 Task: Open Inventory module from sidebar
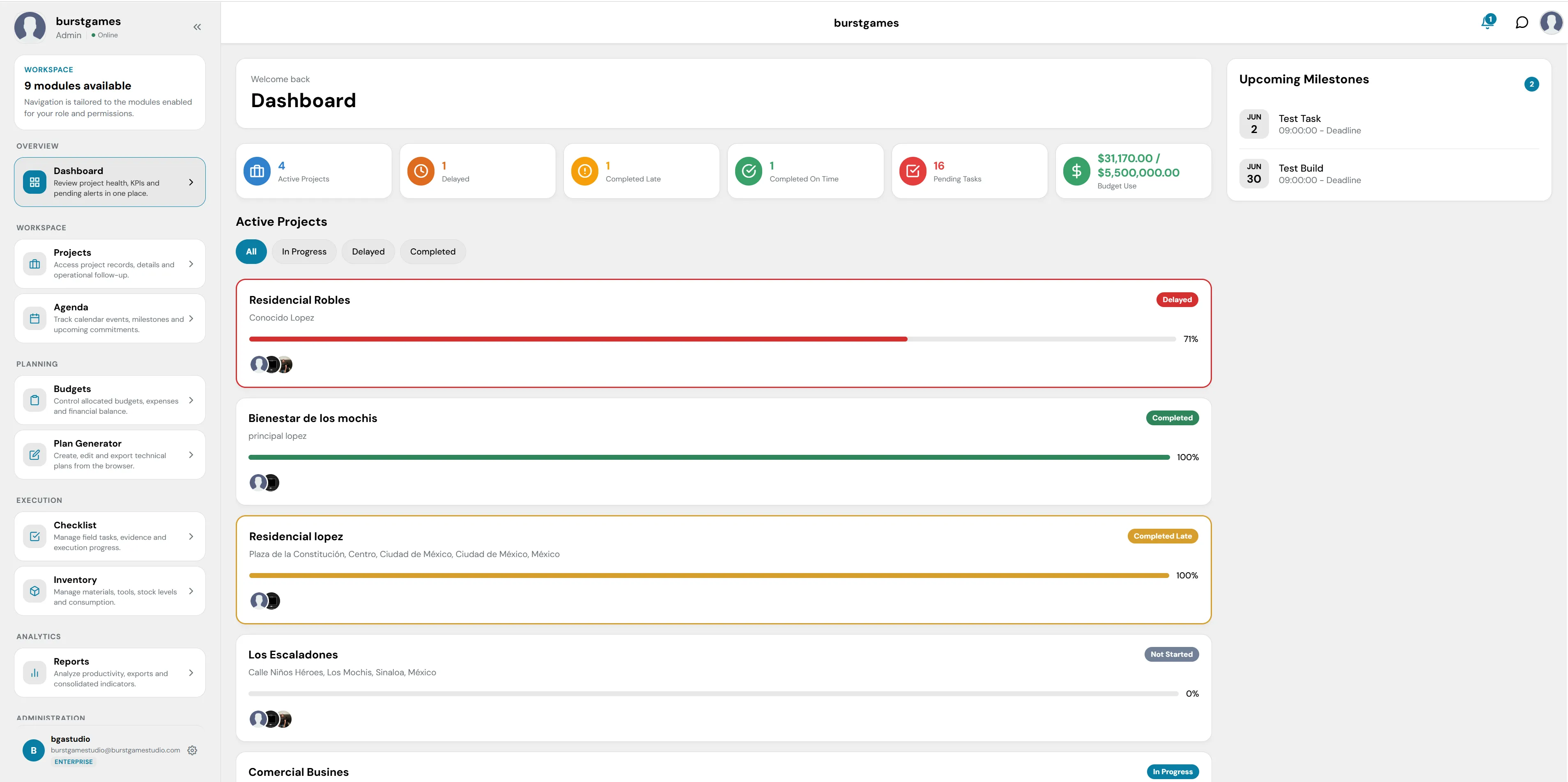[110, 591]
